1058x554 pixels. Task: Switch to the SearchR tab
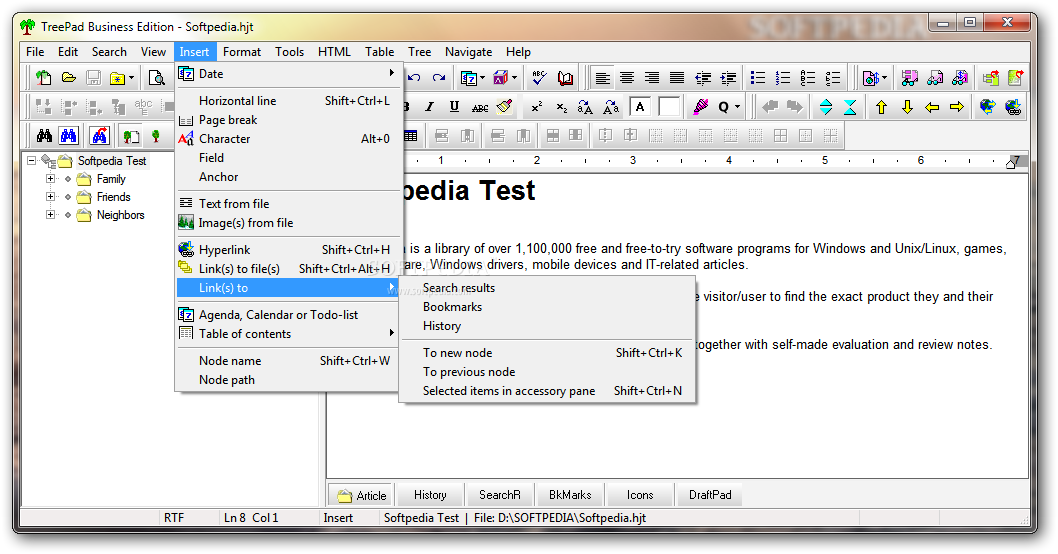tap(499, 495)
